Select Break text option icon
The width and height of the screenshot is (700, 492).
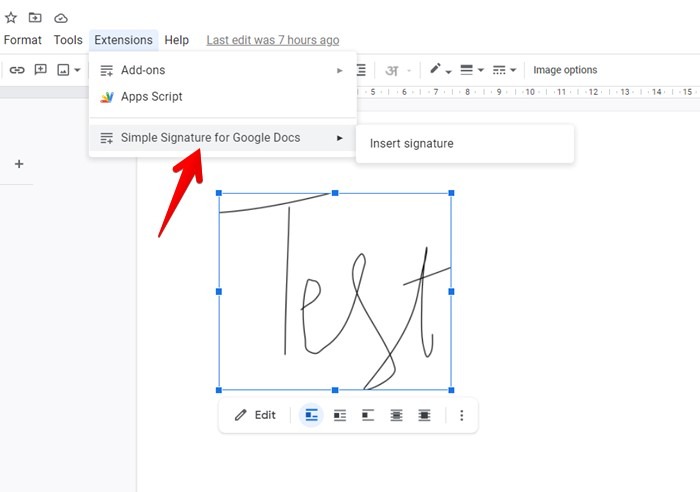[368, 416]
